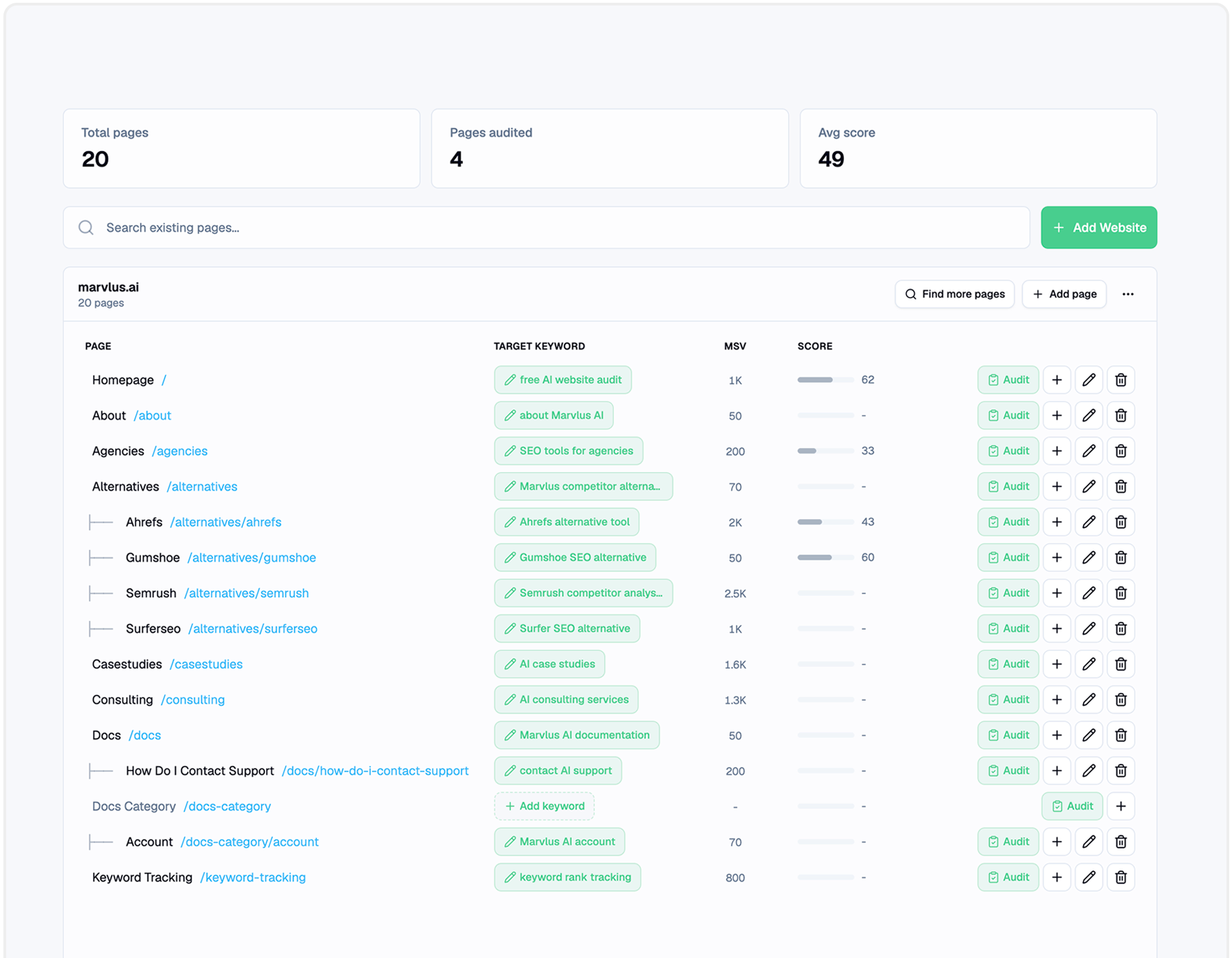Delete the Homepage row with its trash icon
Screen dimensions: 1232x958
1121,380
